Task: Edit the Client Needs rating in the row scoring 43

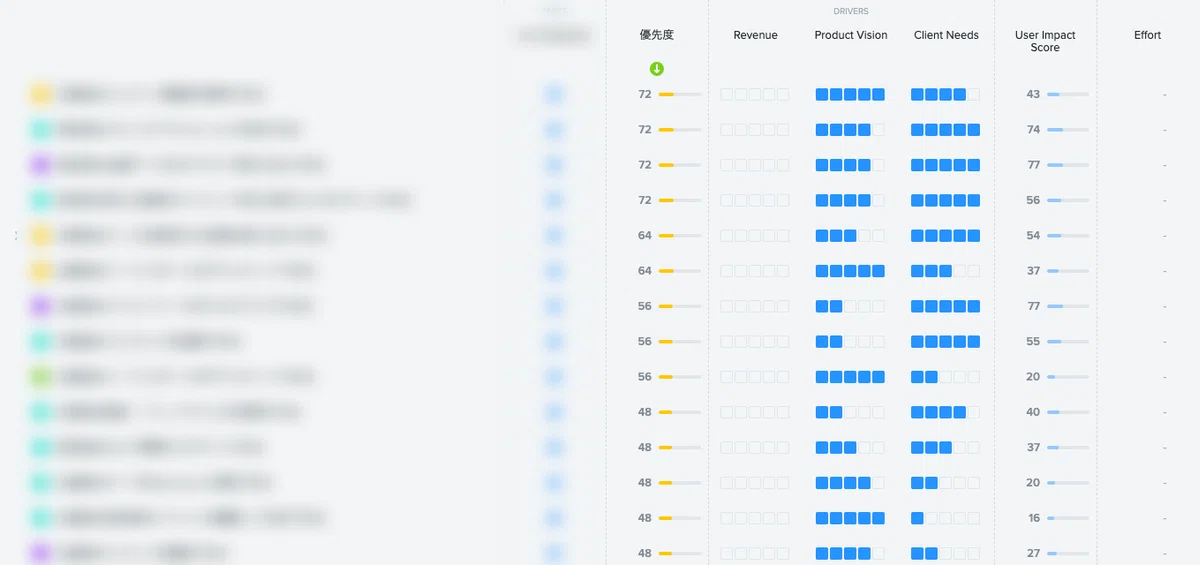Action: [x=945, y=95]
